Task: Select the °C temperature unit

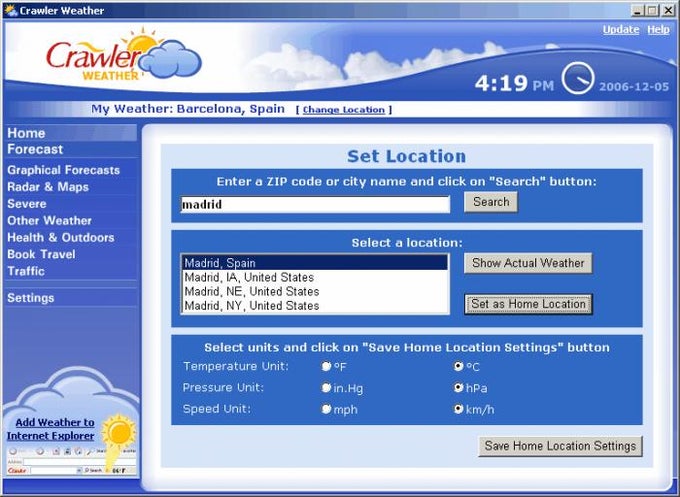Action: [x=458, y=366]
